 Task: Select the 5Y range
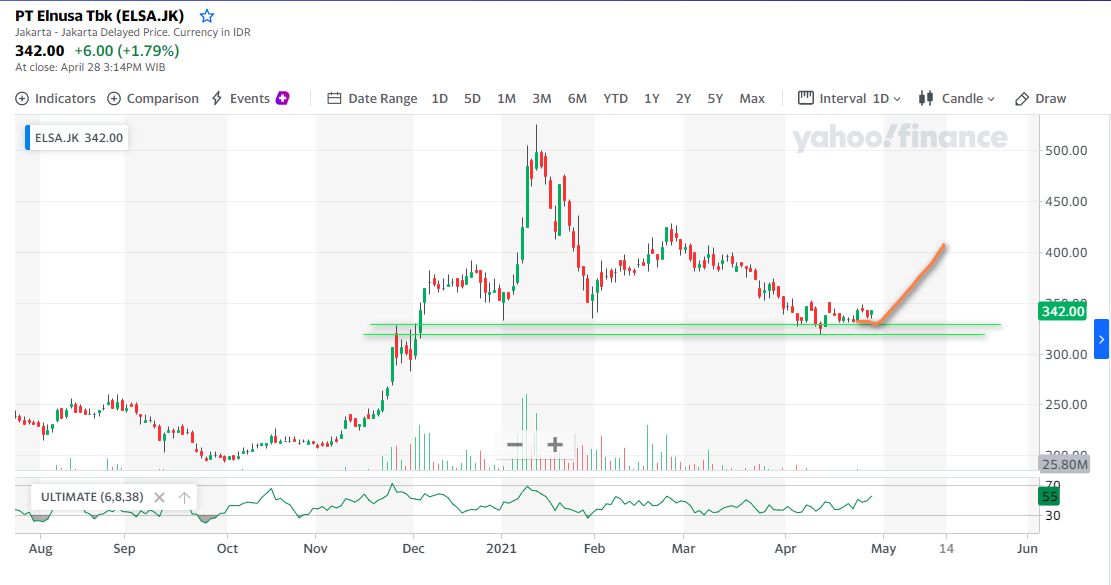point(715,98)
